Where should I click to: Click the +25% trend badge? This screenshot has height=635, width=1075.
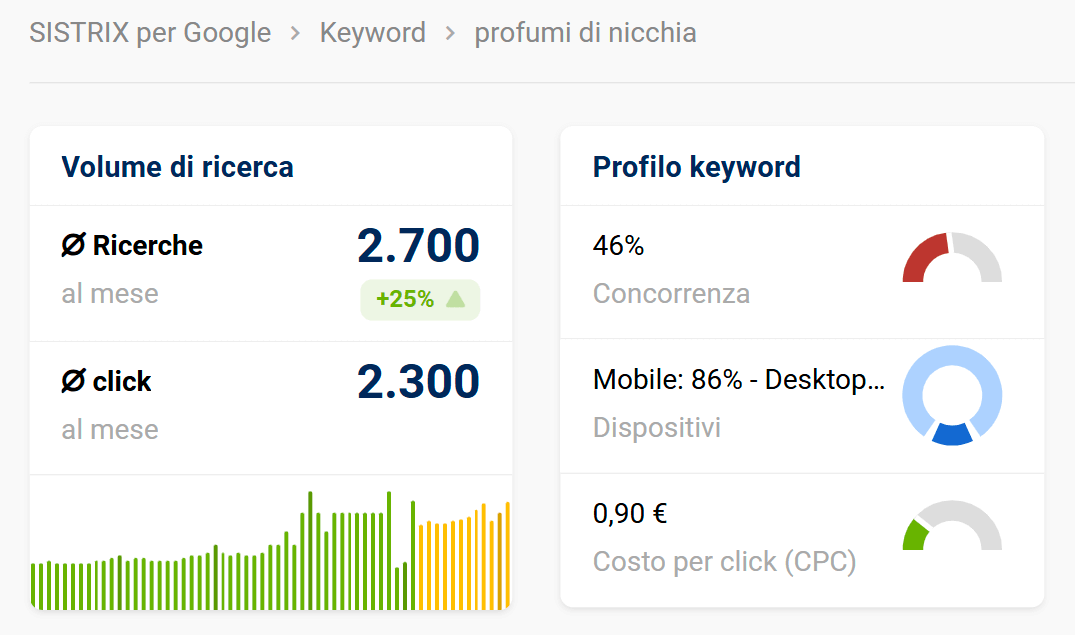(x=420, y=299)
